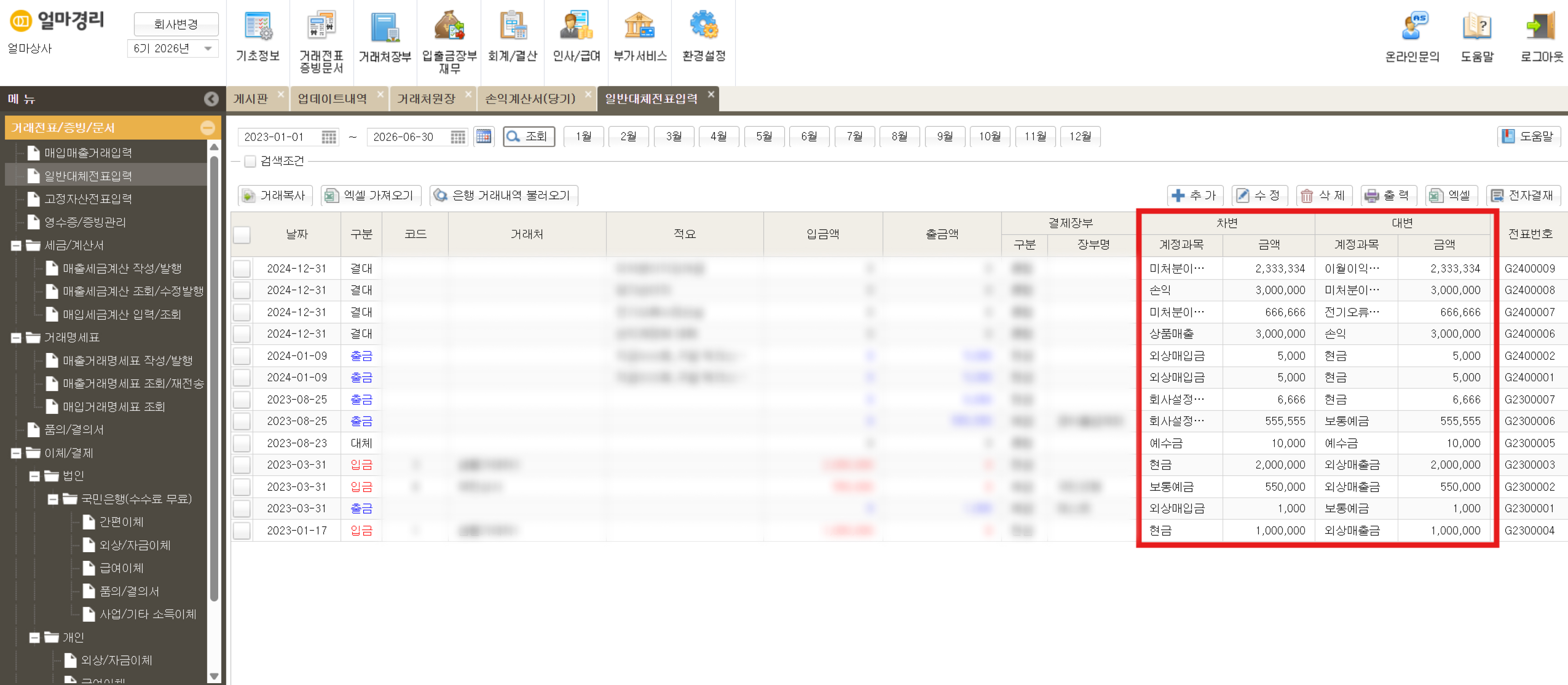1568x685 pixels.
Task: Collapse the 국민은행(수수료 무료) tree folder
Action: point(53,499)
